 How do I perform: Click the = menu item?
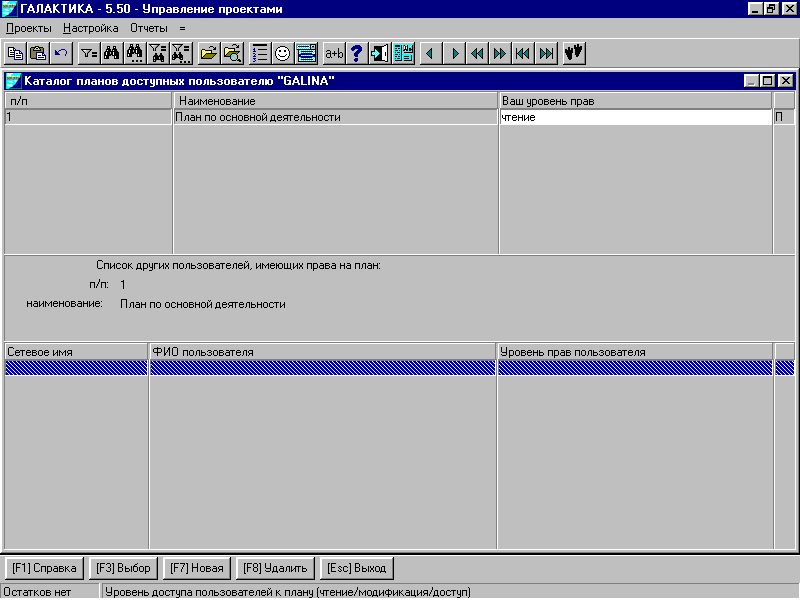tap(183, 29)
